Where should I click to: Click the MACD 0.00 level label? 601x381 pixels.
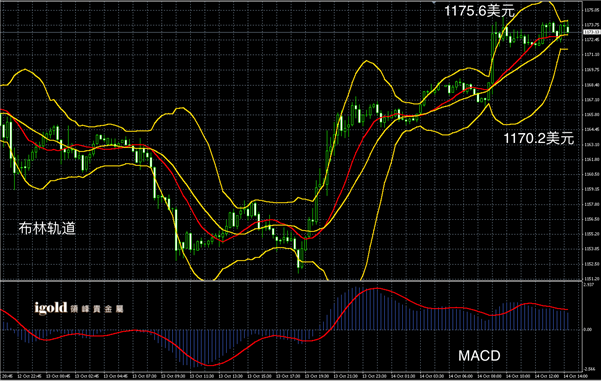(x=588, y=329)
